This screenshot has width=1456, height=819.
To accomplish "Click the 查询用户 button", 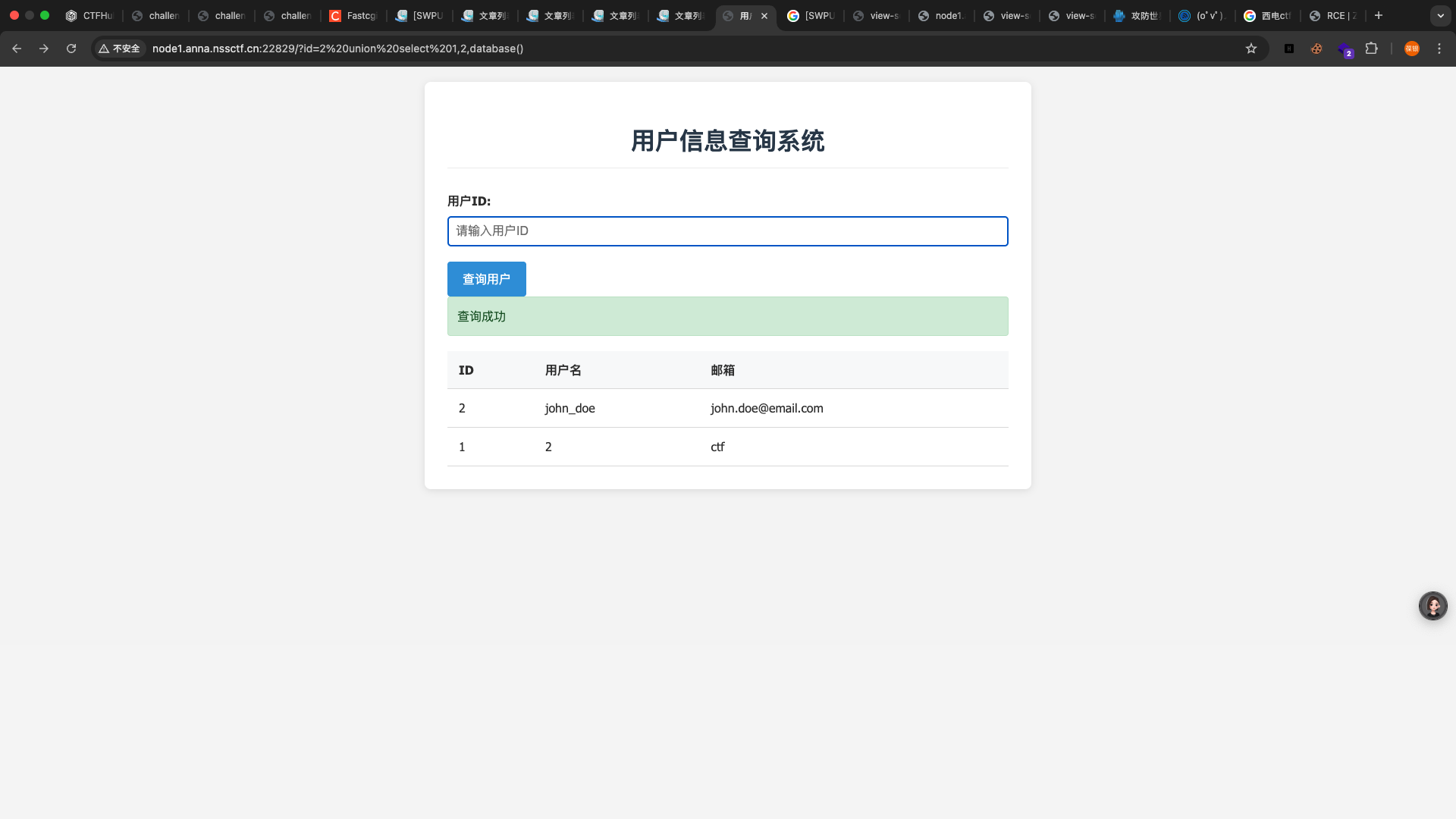I will point(487,279).
